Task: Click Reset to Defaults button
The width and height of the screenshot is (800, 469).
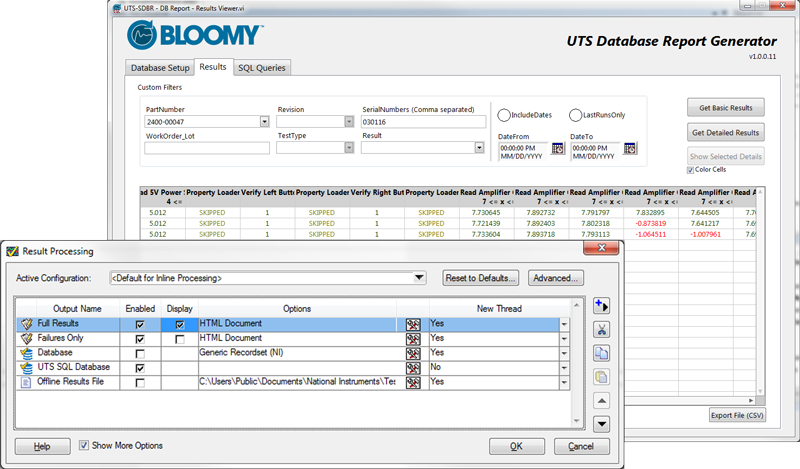Action: [x=481, y=278]
